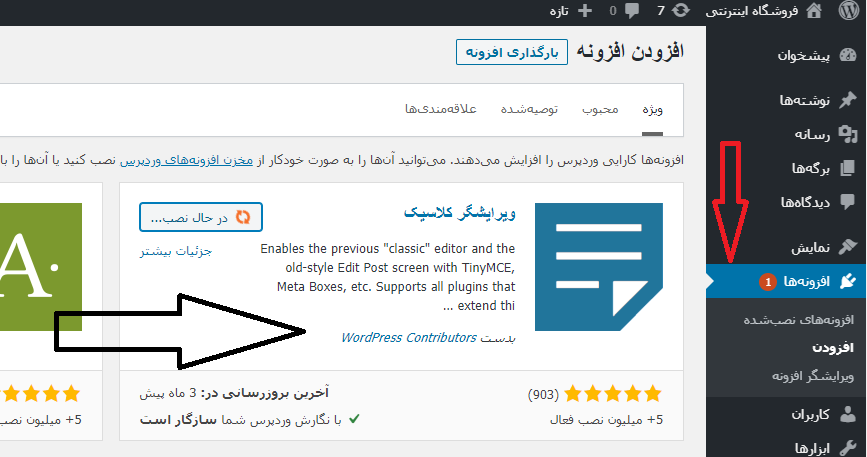Open مخزن افزونه‌های وردپرس link
867x457 pixels.
[186, 160]
